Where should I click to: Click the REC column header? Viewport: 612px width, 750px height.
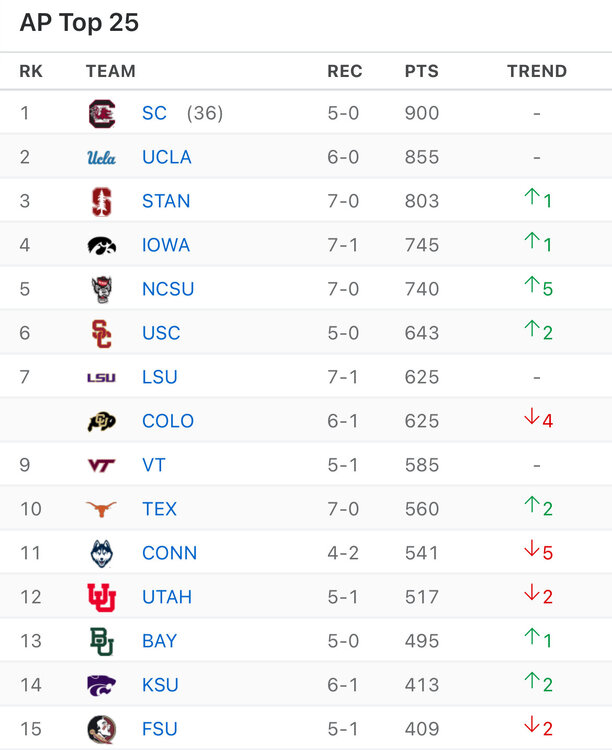pyautogui.click(x=344, y=71)
